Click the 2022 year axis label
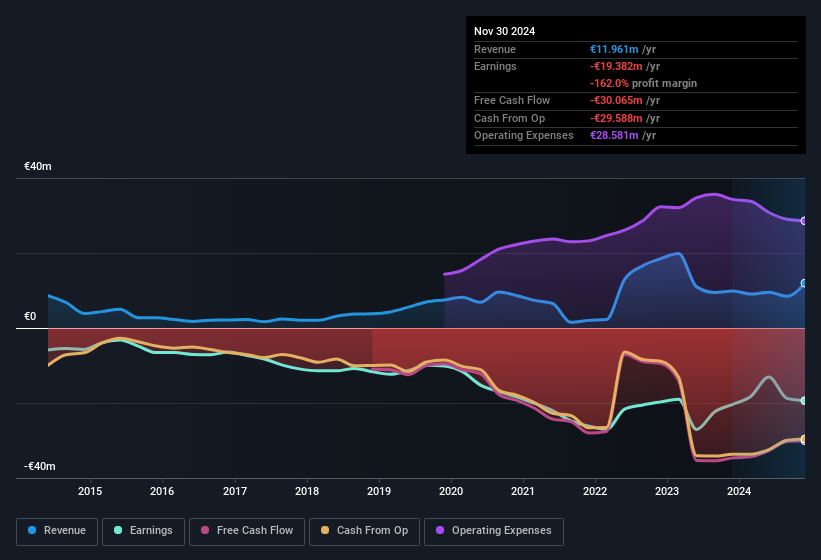Screen dimensions: 821x560 [x=595, y=491]
